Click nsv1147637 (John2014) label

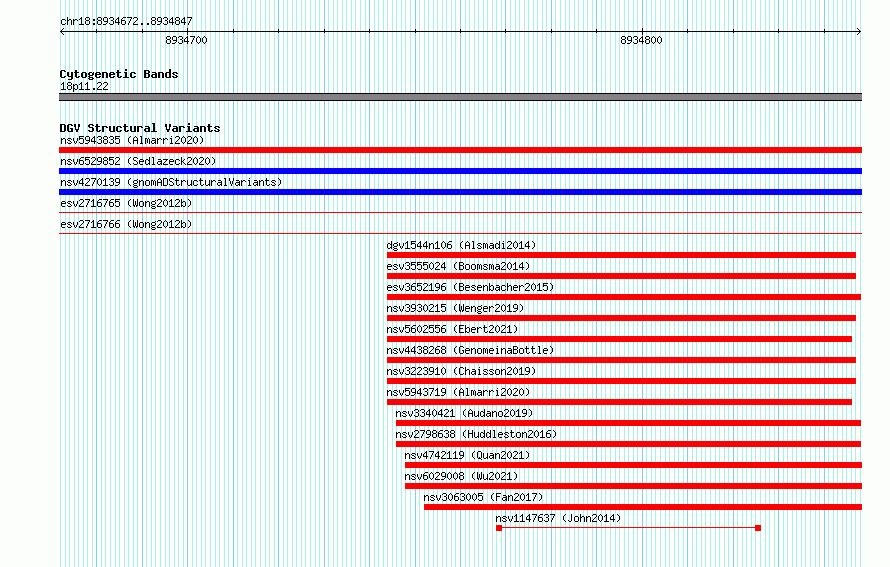[558, 518]
